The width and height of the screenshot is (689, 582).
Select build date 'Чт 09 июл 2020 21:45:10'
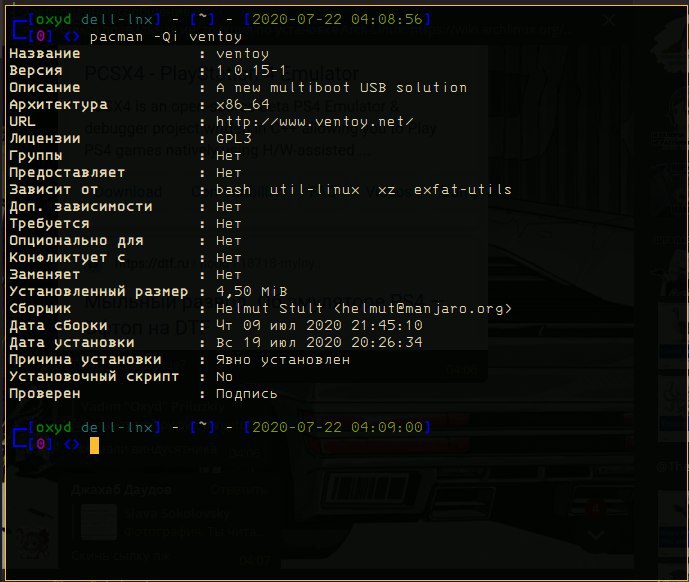[319, 325]
